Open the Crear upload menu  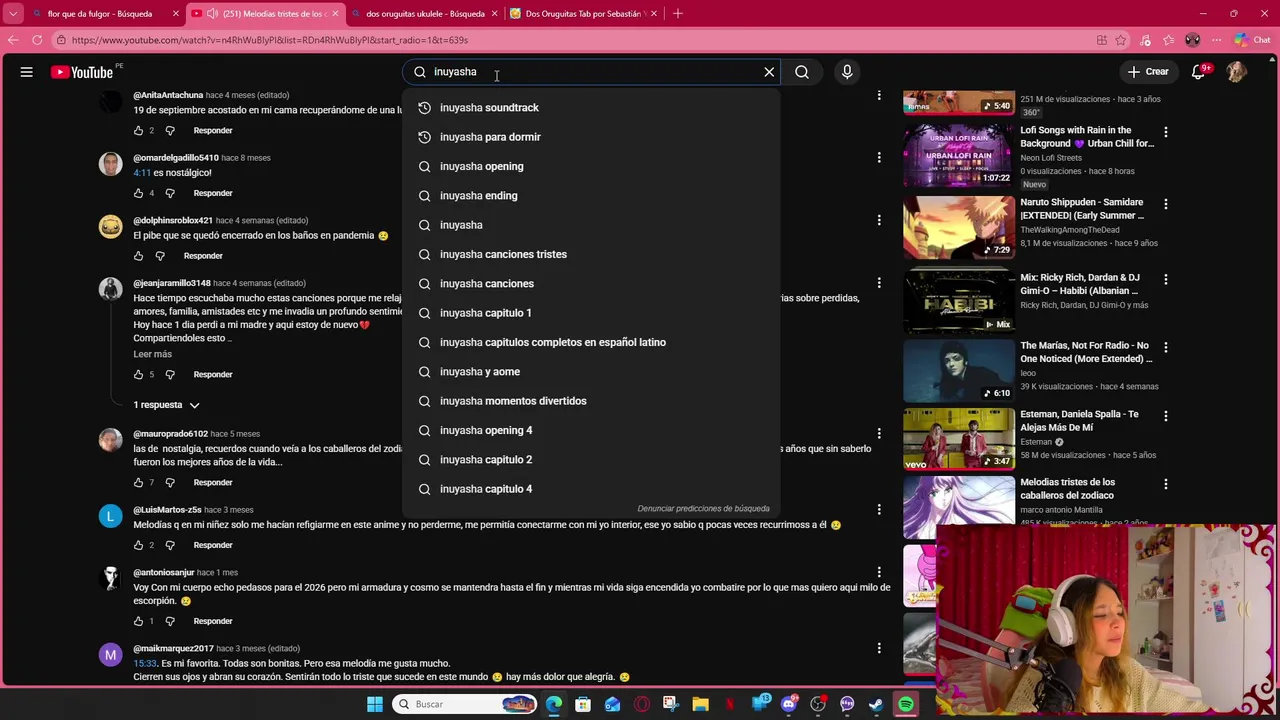(x=1148, y=72)
